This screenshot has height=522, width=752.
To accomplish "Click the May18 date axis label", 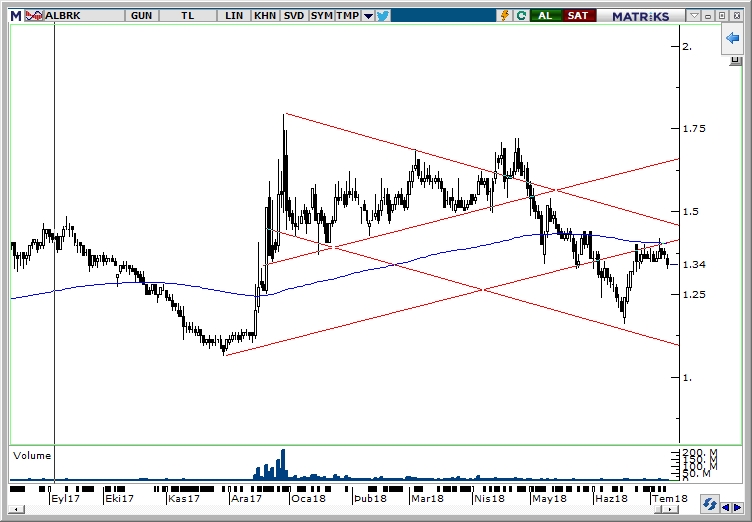I will point(549,498).
